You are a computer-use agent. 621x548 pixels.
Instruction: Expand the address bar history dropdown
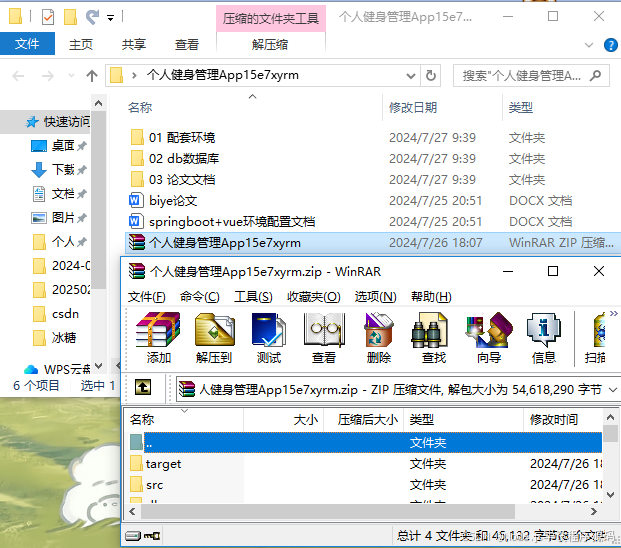click(411, 75)
